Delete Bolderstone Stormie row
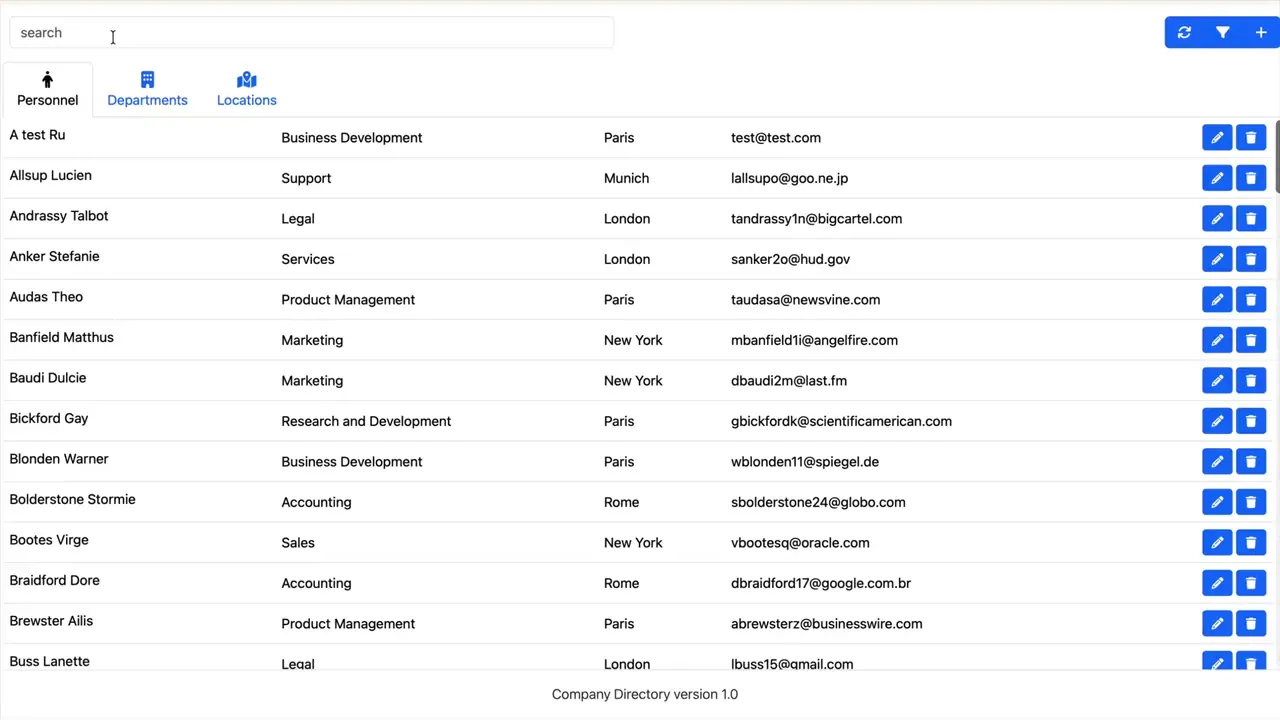Screen dimensions: 1280x720 click(x=1251, y=502)
